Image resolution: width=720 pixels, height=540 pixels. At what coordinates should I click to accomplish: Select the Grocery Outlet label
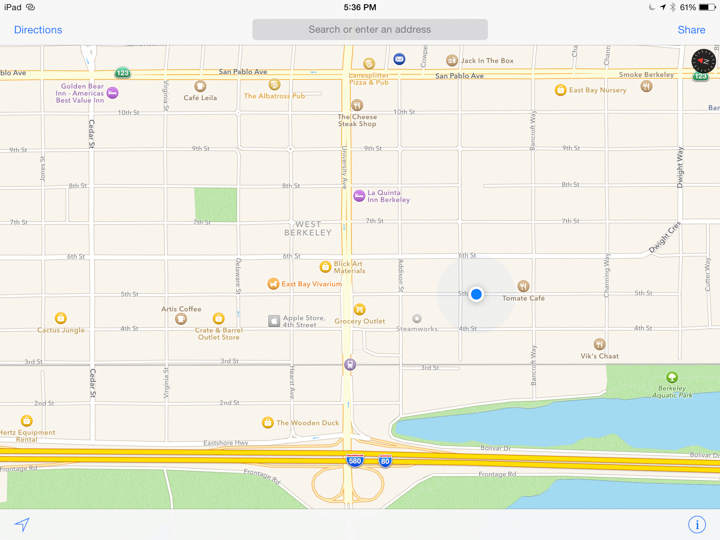click(x=360, y=321)
